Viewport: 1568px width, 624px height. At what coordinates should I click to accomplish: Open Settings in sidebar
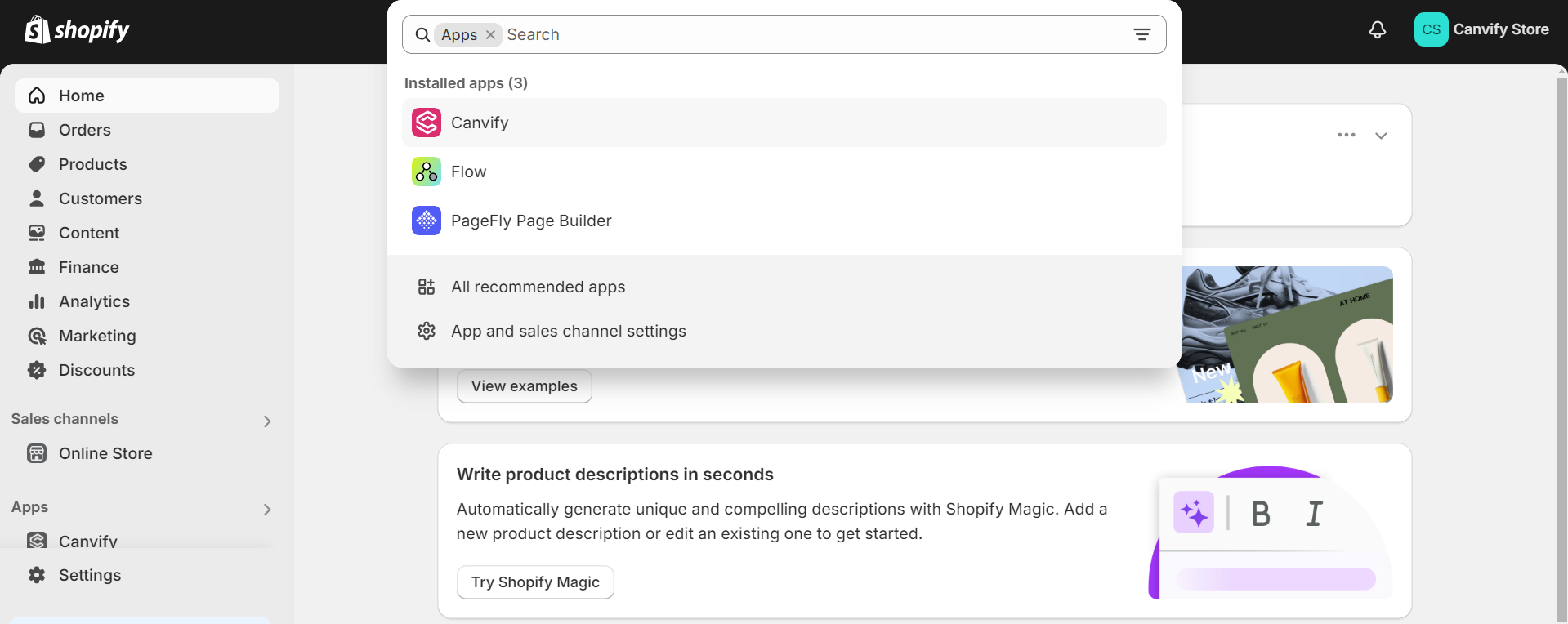(x=147, y=575)
